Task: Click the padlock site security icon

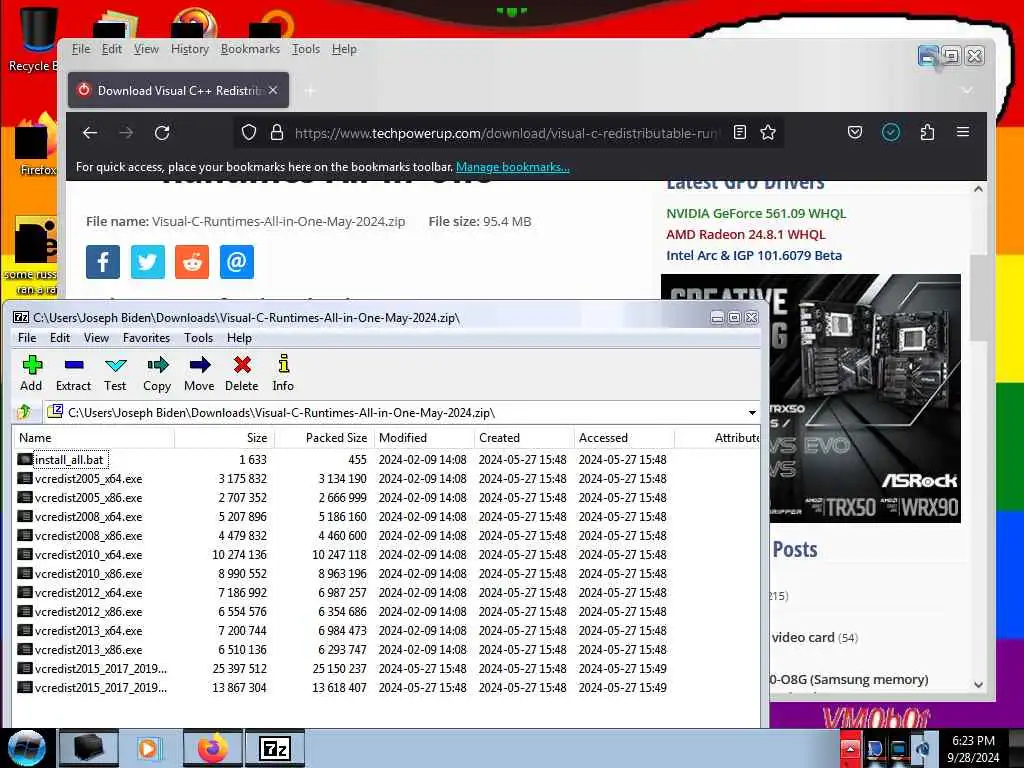Action: click(x=277, y=133)
